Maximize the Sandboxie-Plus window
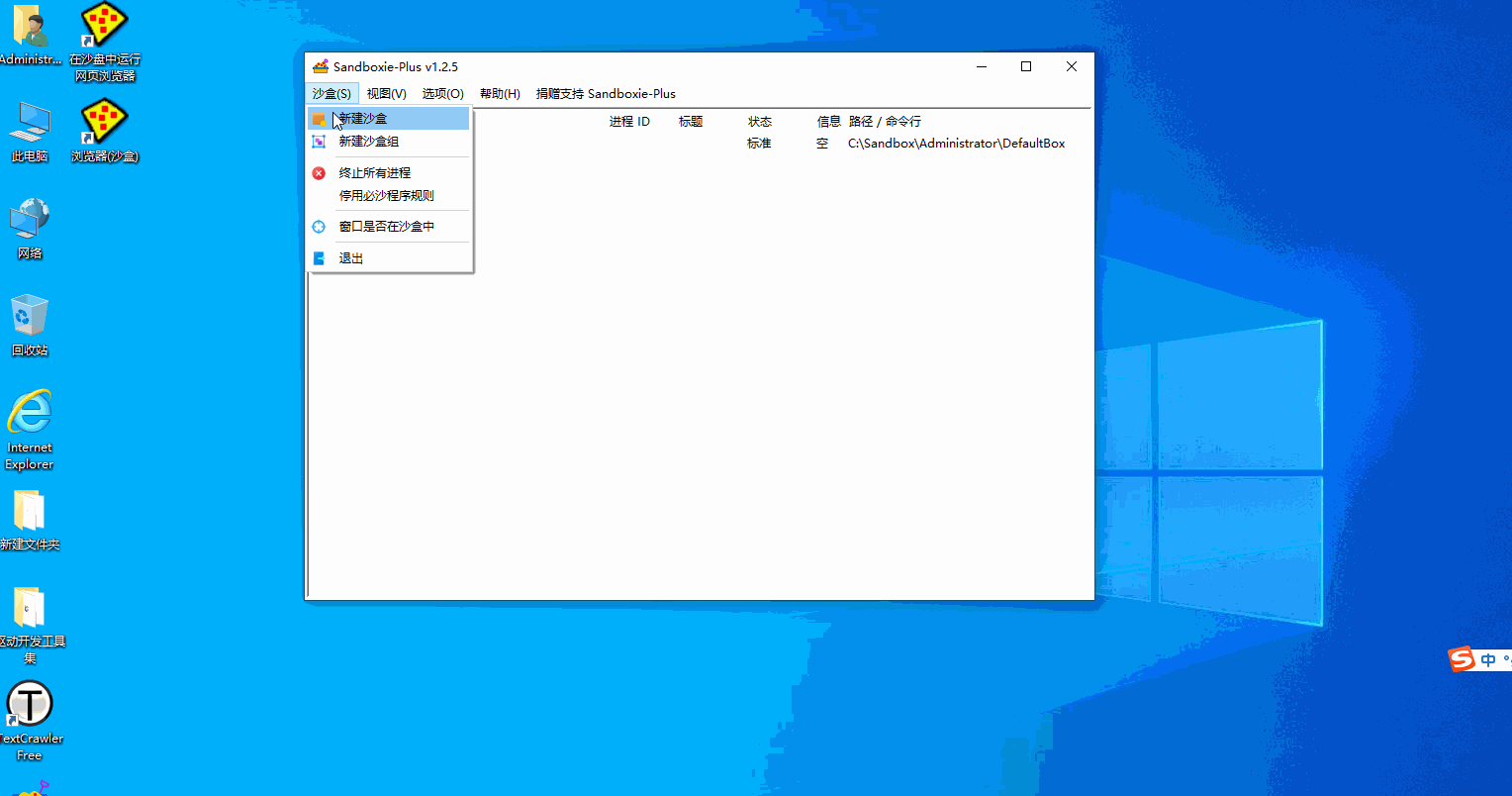 point(1026,66)
